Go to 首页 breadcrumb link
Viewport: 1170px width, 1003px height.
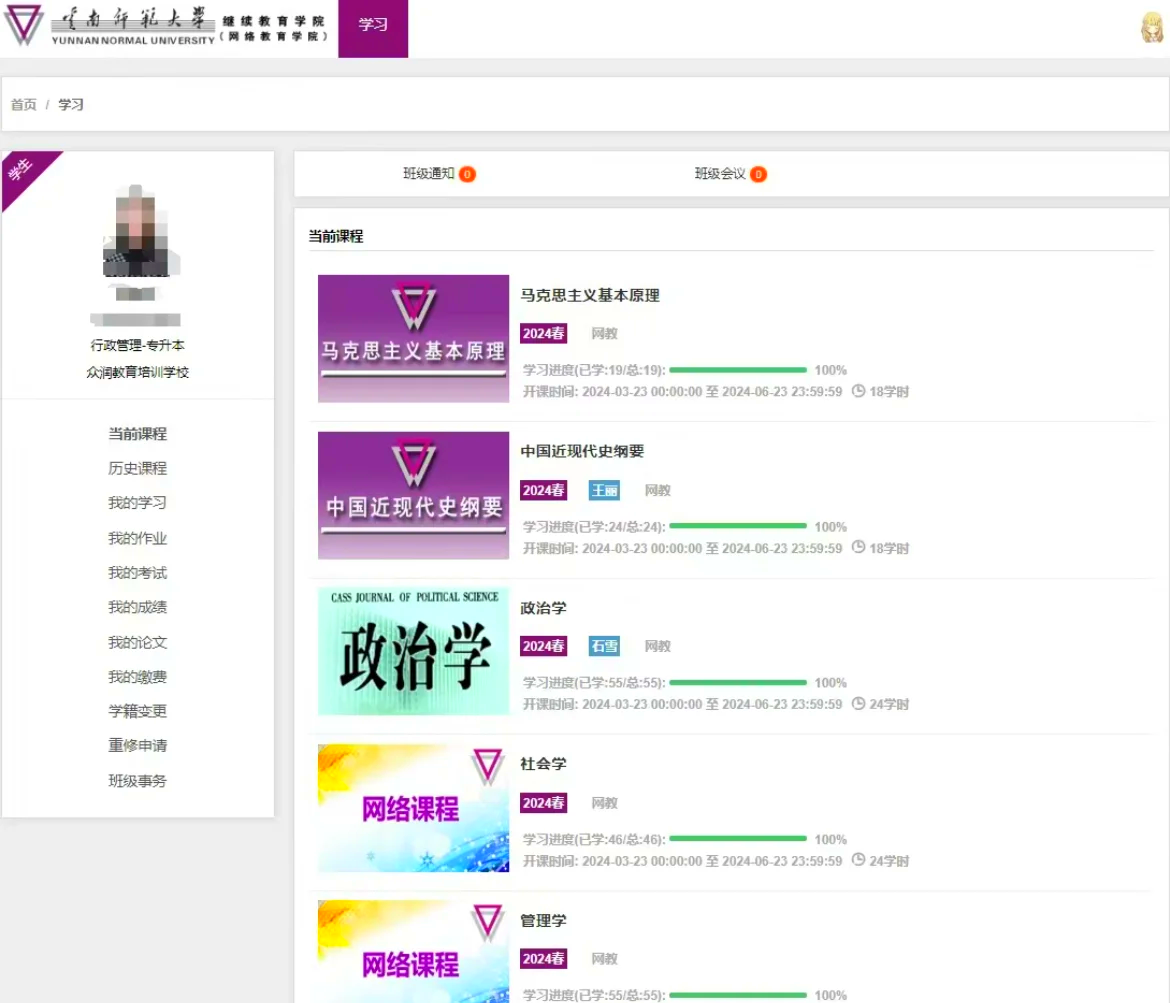click(x=23, y=104)
